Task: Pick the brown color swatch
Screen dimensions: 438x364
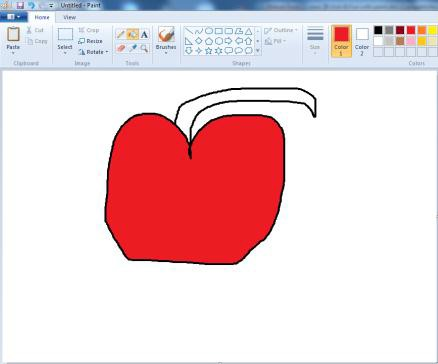Action: coord(400,41)
